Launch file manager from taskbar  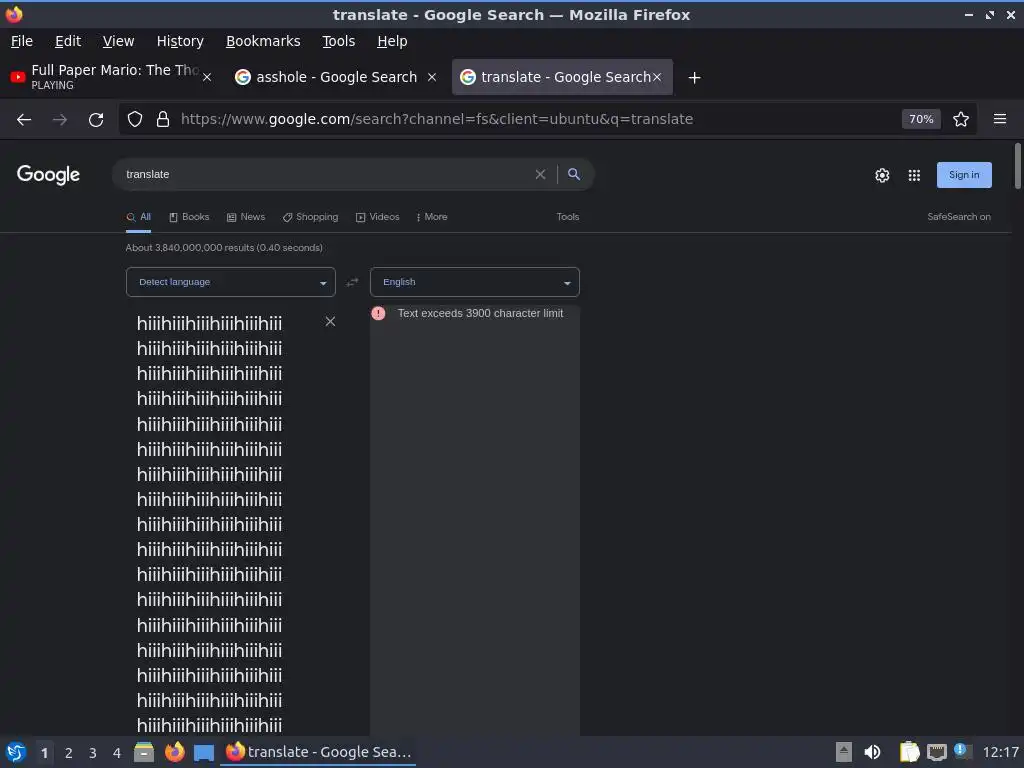(x=144, y=752)
